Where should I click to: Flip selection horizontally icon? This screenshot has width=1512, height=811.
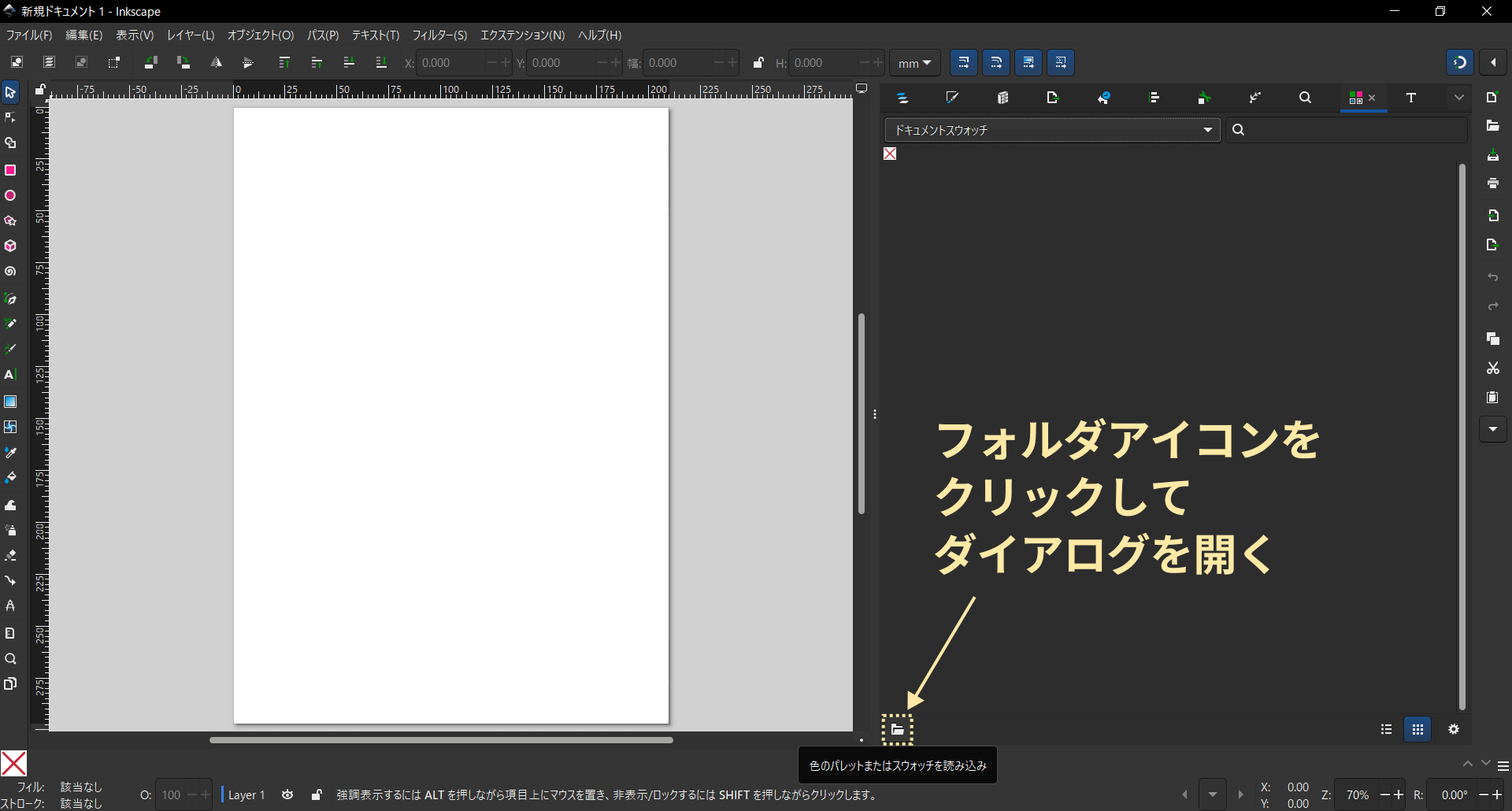pos(216,62)
